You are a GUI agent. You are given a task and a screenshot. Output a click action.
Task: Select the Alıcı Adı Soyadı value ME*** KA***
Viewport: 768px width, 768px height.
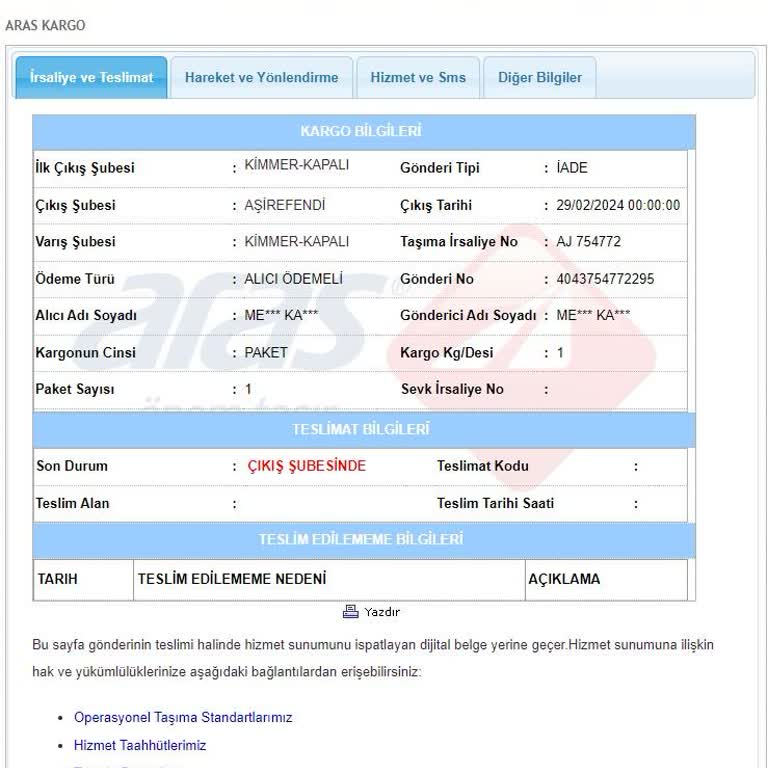coord(281,315)
